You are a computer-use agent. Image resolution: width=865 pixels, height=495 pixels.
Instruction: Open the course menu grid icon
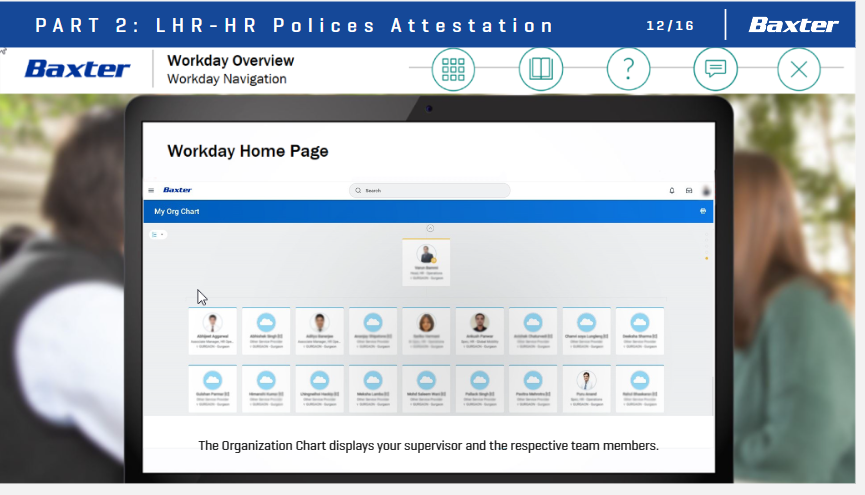tap(453, 69)
